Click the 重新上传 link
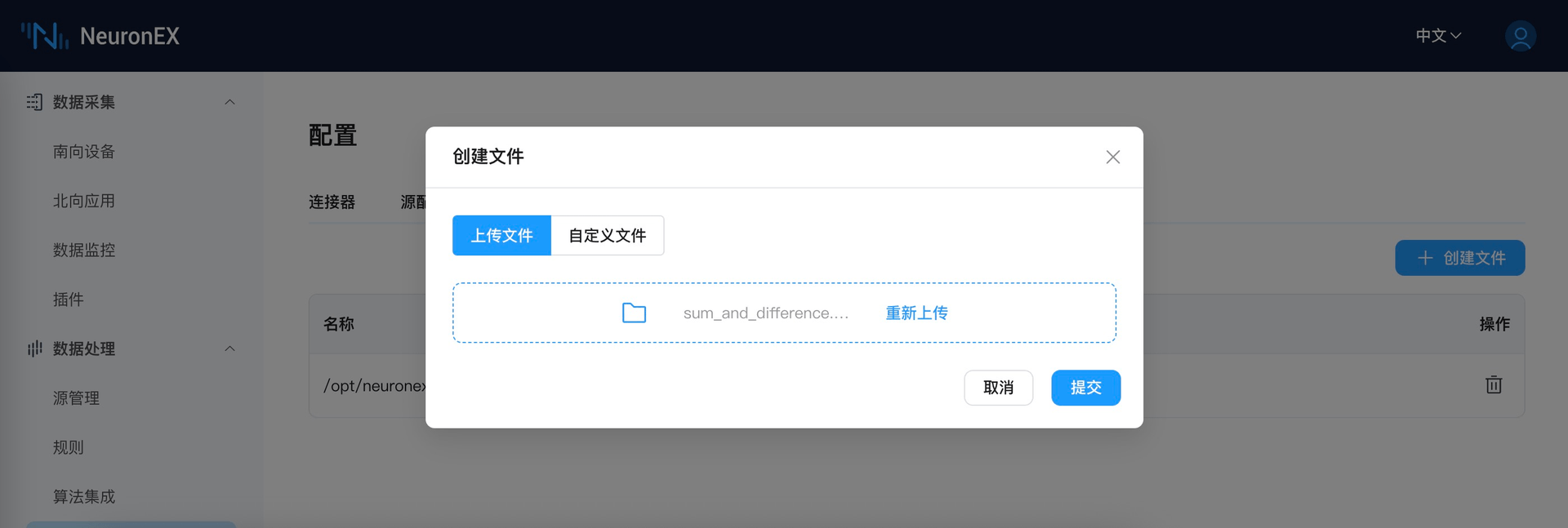Image resolution: width=1568 pixels, height=528 pixels. pos(916,313)
